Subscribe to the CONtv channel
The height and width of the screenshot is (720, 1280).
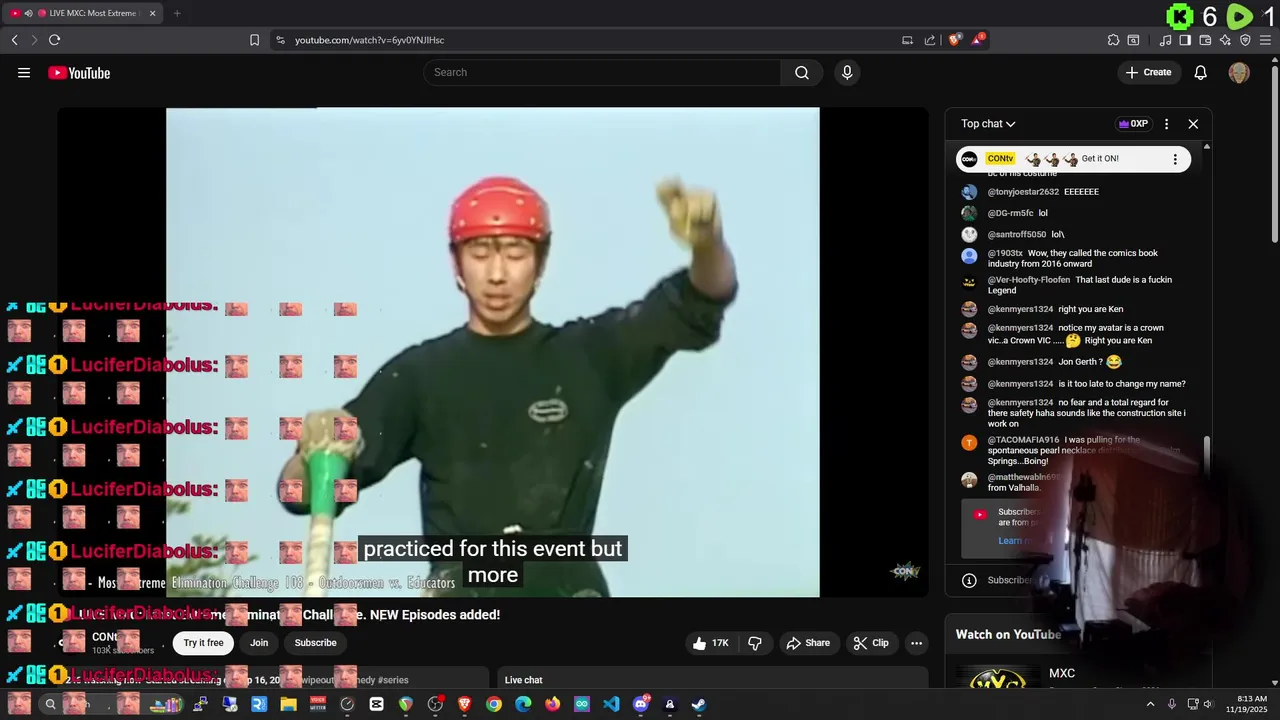[315, 643]
